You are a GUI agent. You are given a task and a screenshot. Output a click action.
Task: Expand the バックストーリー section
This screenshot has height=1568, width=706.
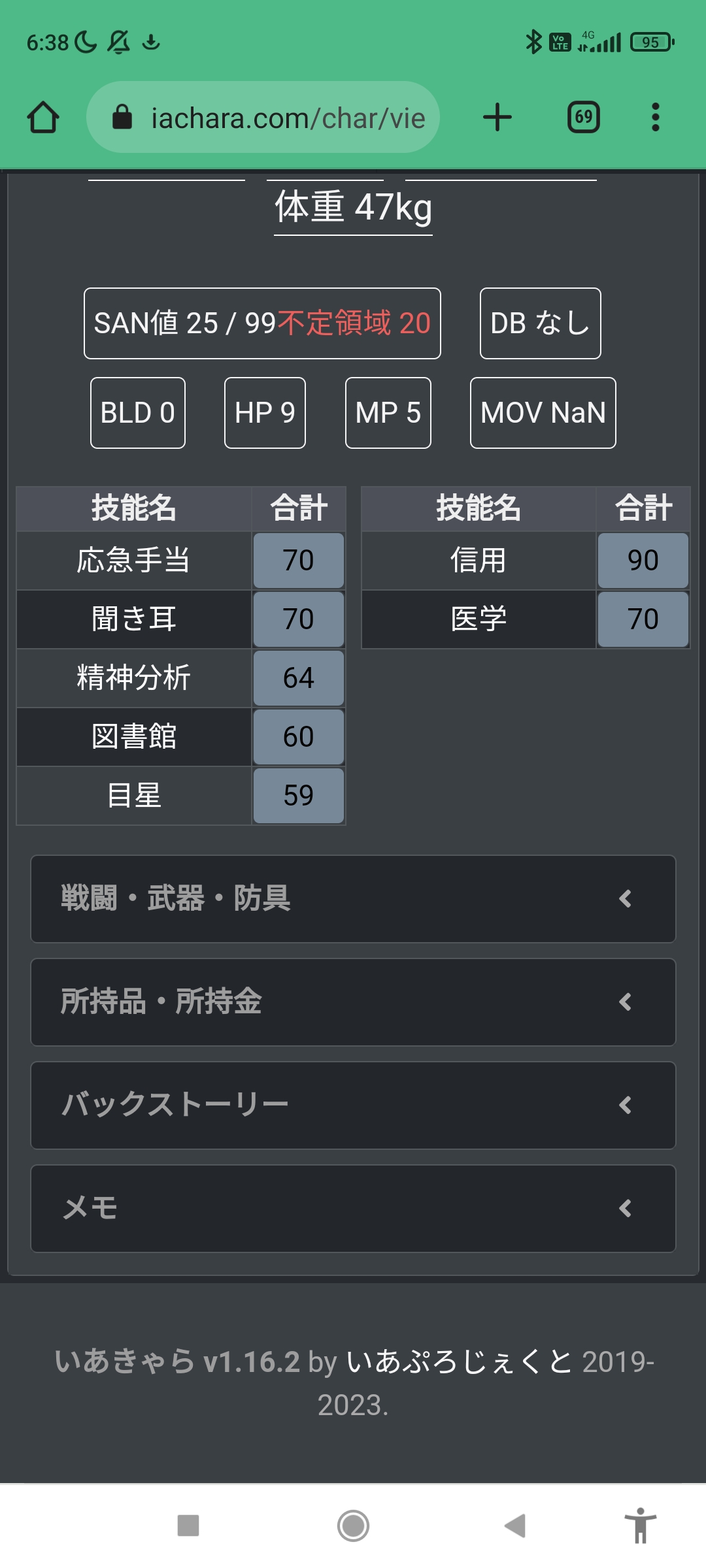click(353, 1105)
